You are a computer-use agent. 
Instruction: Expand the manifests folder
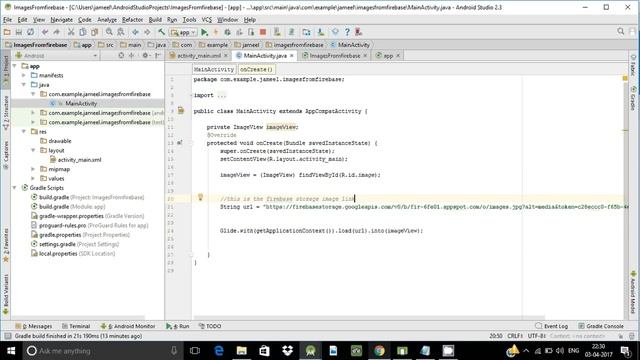[24, 75]
